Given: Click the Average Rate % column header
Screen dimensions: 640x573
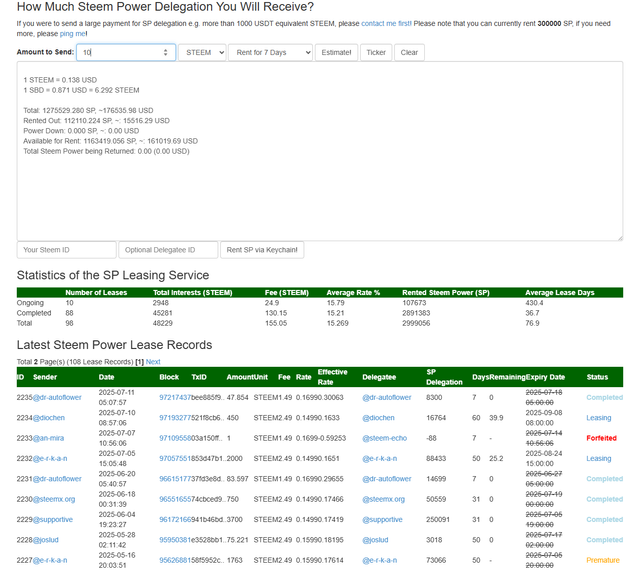Looking at the screenshot, I should pyautogui.click(x=353, y=293).
